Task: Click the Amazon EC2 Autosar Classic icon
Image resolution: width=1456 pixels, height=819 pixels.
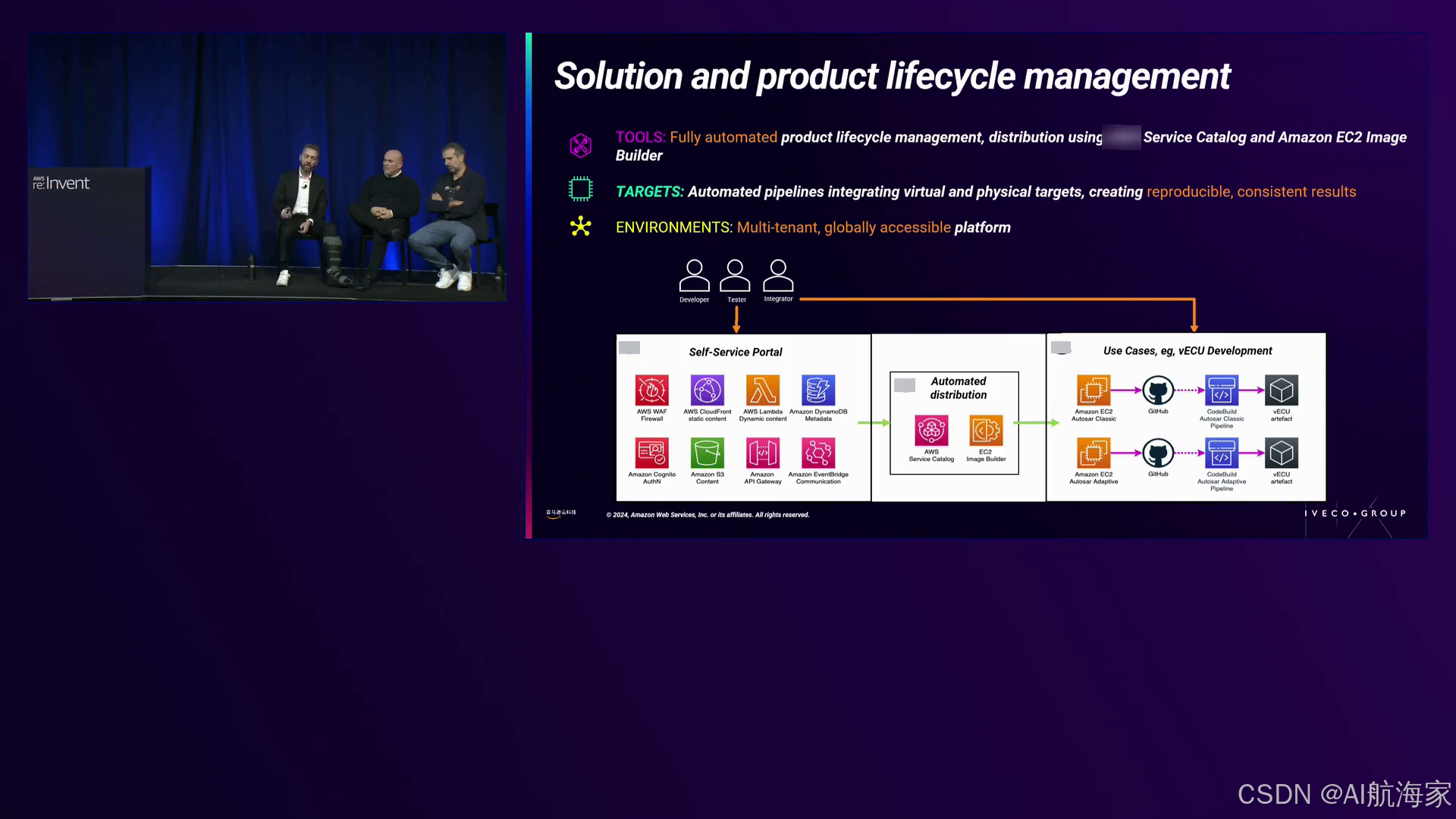Action: [1094, 391]
